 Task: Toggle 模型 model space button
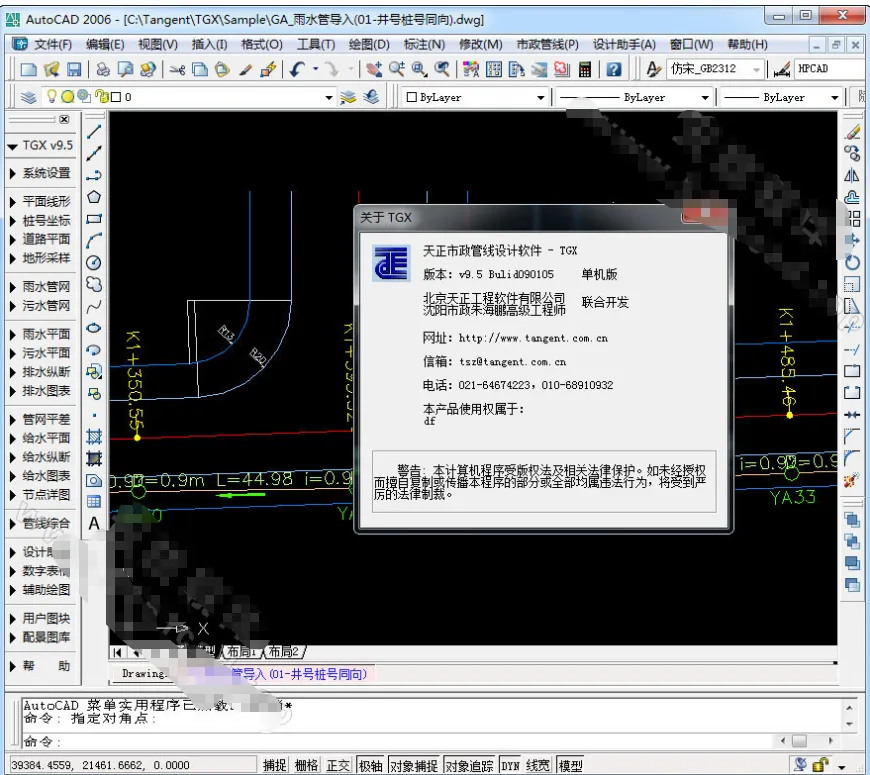[x=570, y=766]
